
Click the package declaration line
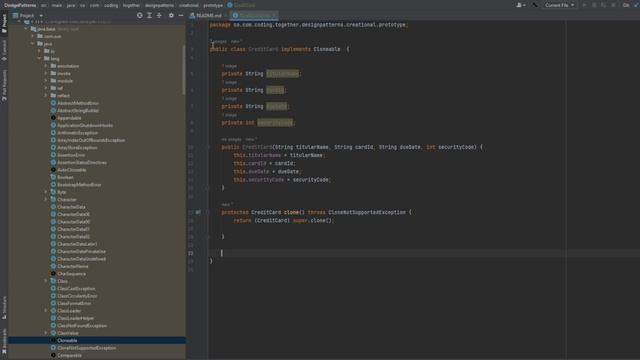click(x=309, y=25)
